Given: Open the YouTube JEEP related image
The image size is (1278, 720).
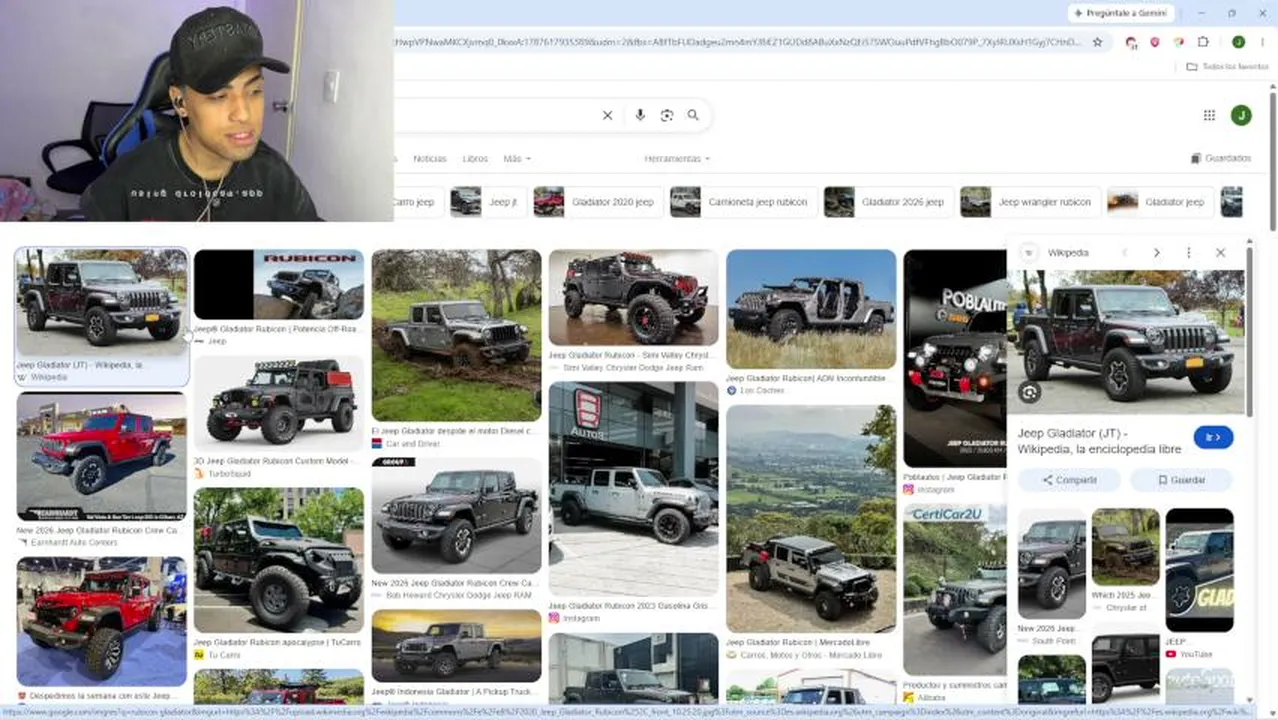Looking at the screenshot, I should pyautogui.click(x=1199, y=570).
